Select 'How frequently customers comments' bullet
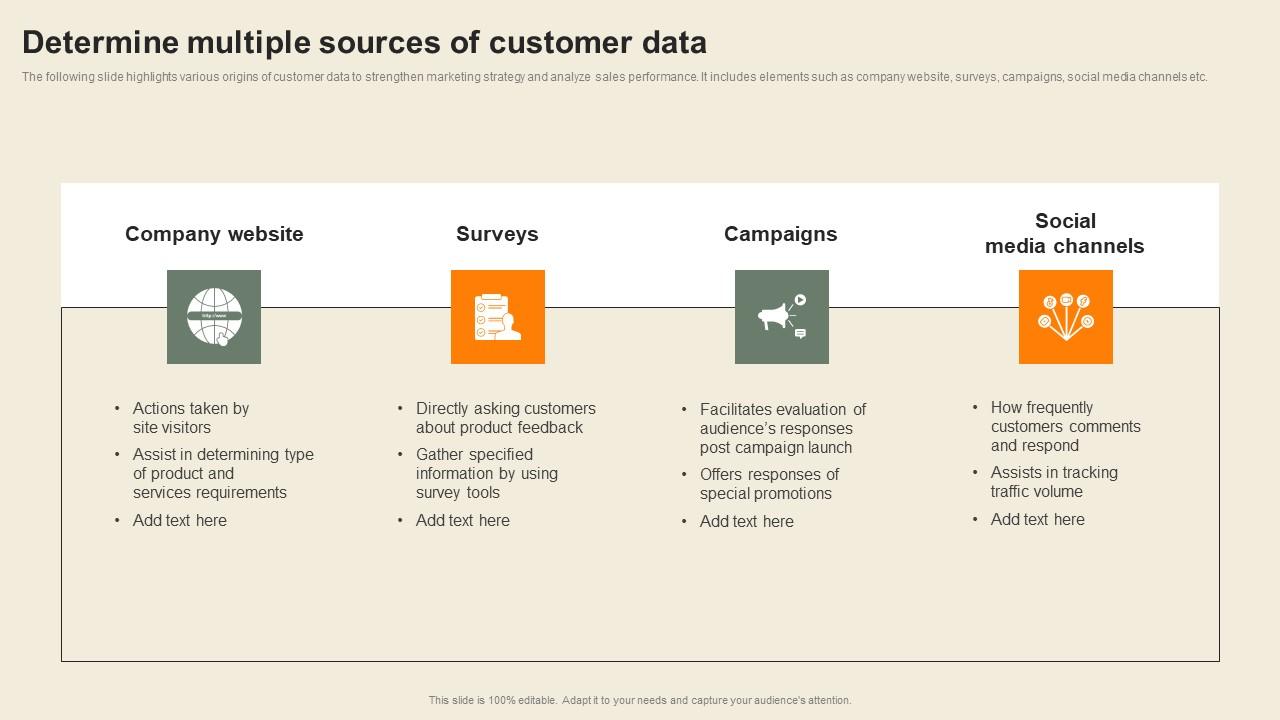This screenshot has width=1280, height=720. 1065,426
